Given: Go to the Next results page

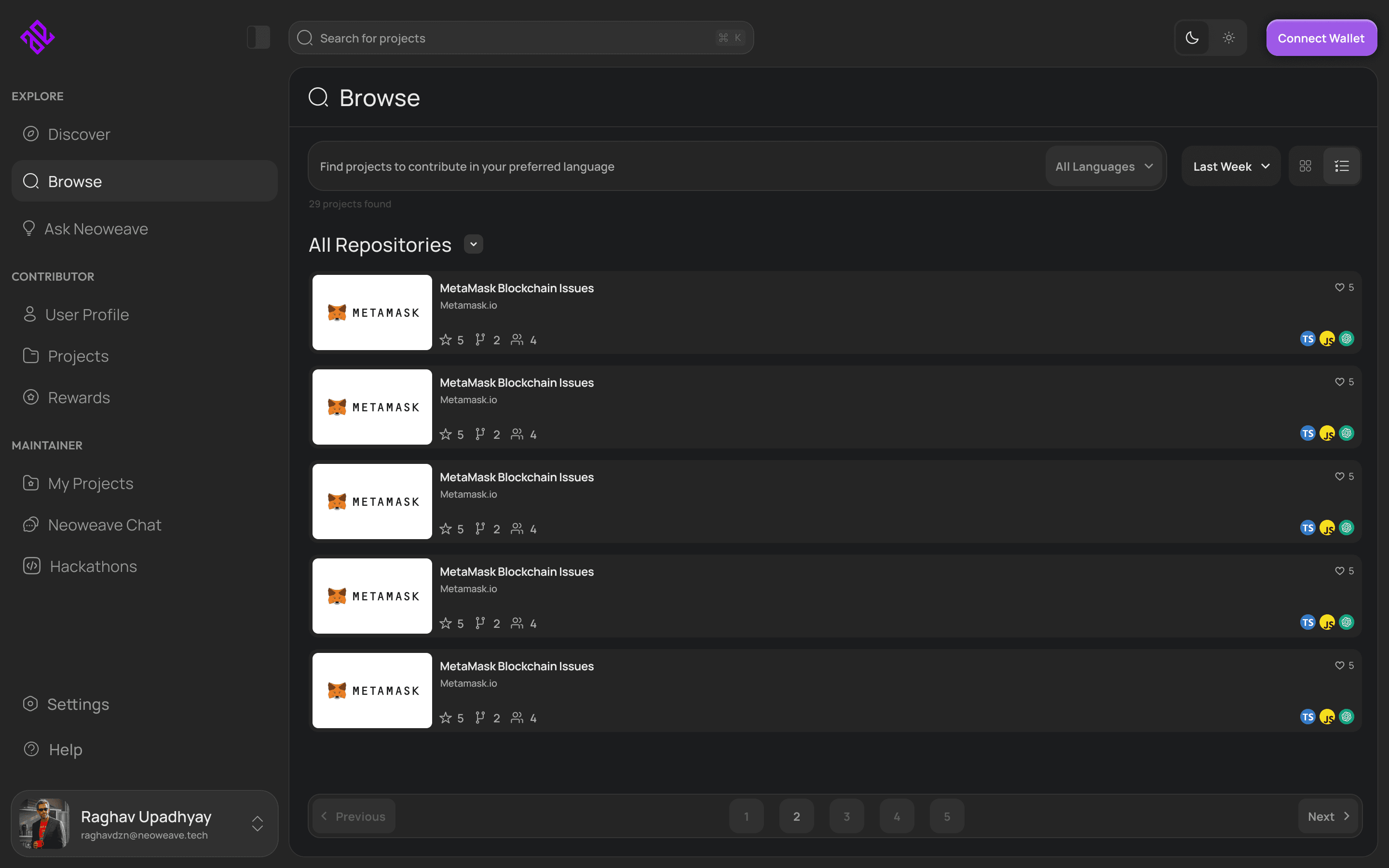Looking at the screenshot, I should coord(1328,816).
